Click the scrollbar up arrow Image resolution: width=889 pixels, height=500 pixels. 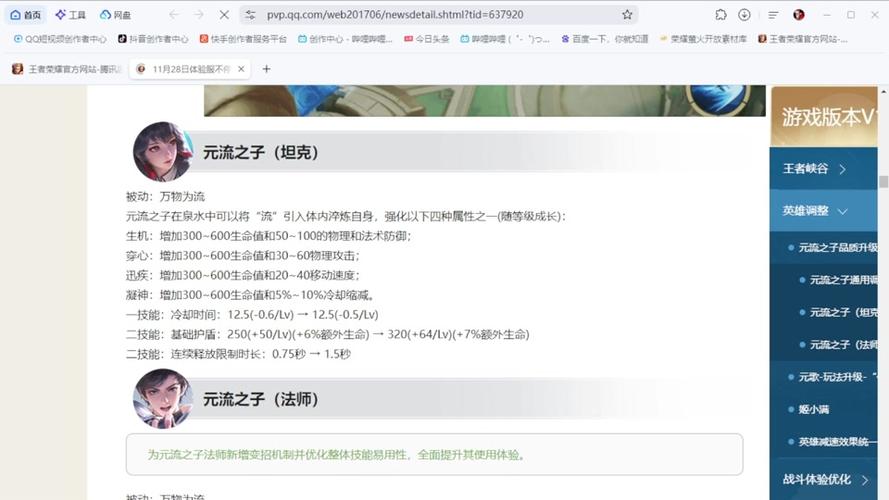[x=883, y=91]
